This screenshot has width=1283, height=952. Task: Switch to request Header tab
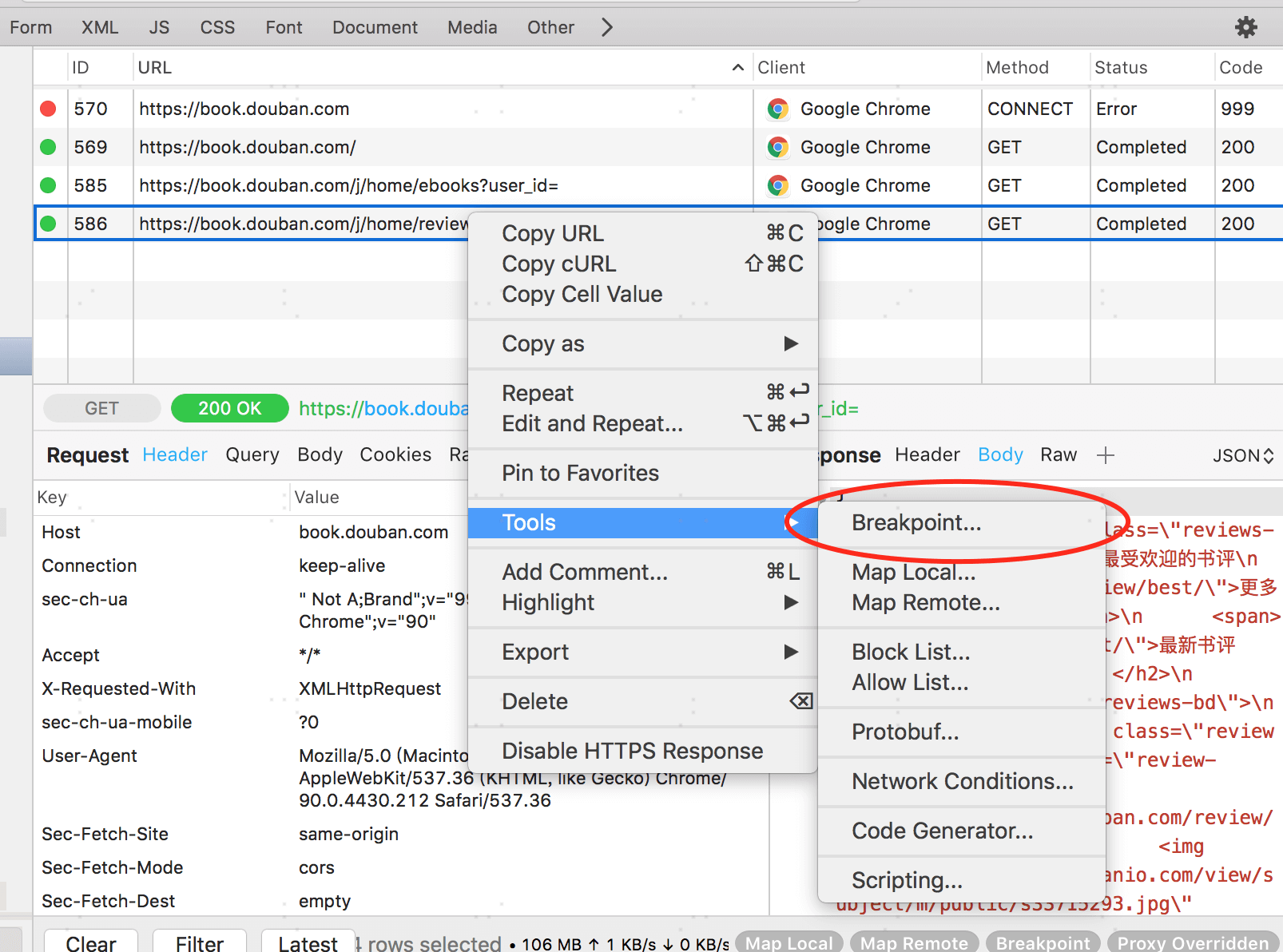point(175,454)
